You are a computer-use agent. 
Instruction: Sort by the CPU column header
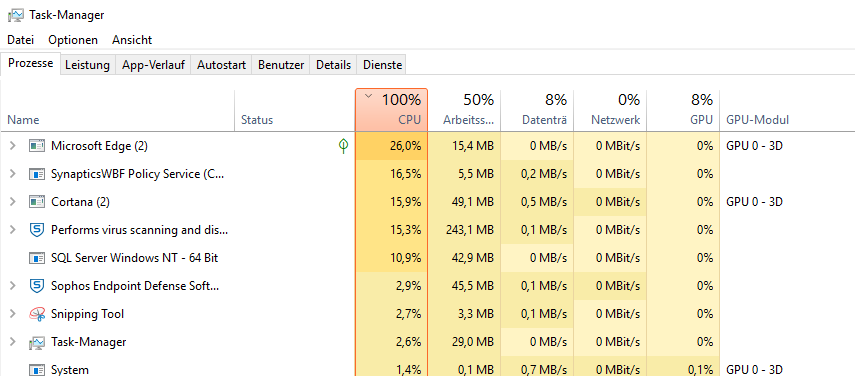pyautogui.click(x=392, y=111)
